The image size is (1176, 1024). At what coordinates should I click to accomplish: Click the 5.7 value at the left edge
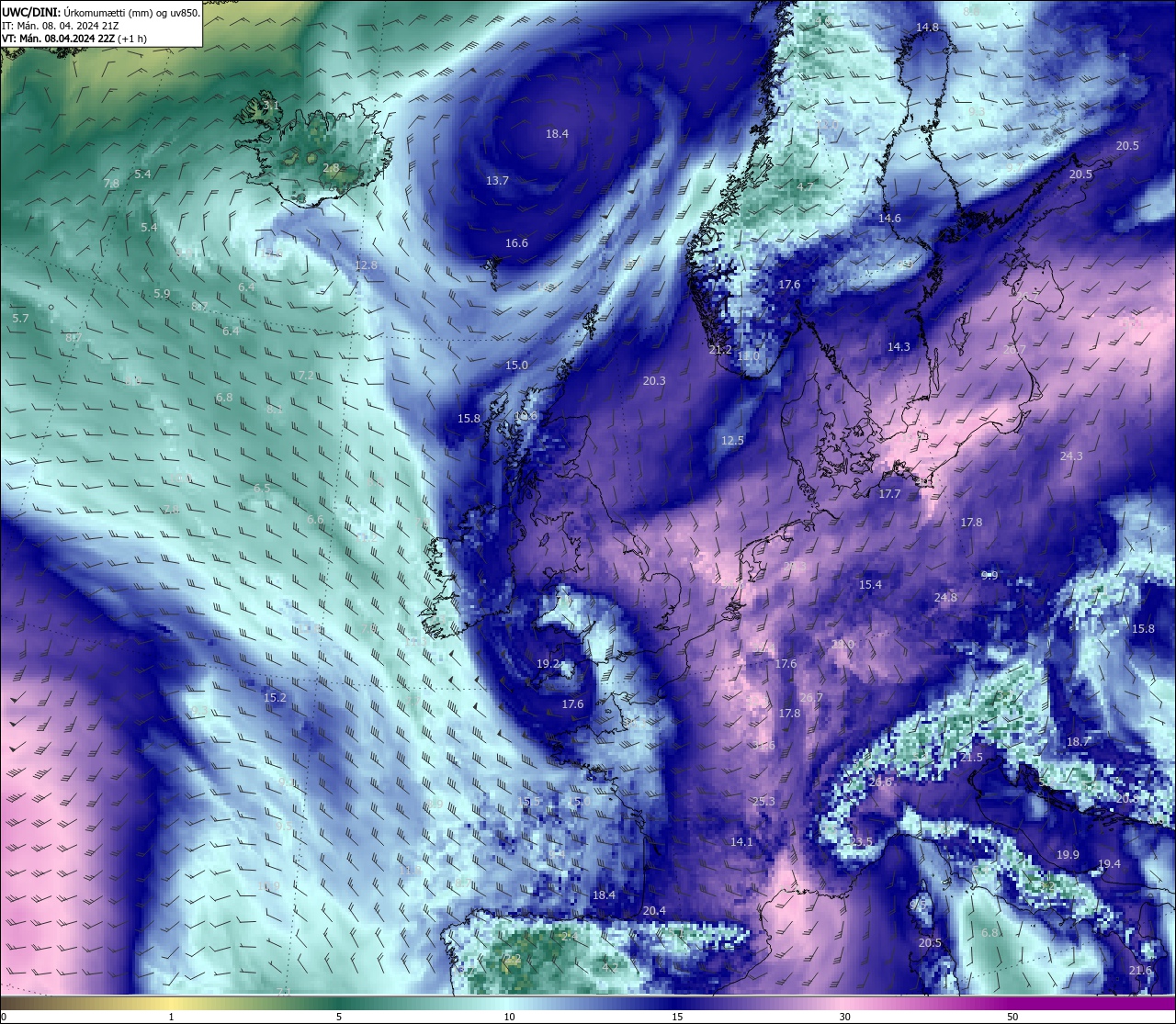[20, 319]
